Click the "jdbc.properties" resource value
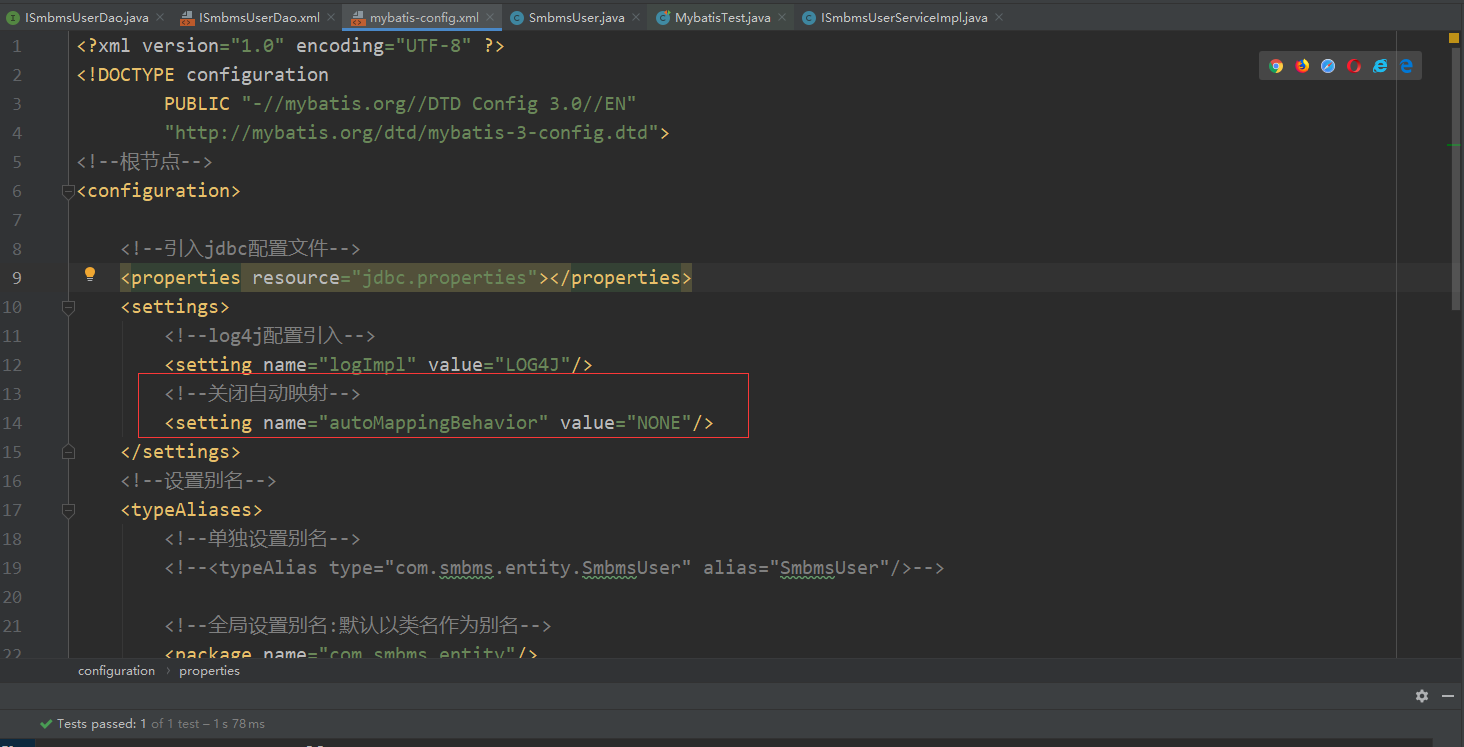The image size is (1464, 747). 445,278
